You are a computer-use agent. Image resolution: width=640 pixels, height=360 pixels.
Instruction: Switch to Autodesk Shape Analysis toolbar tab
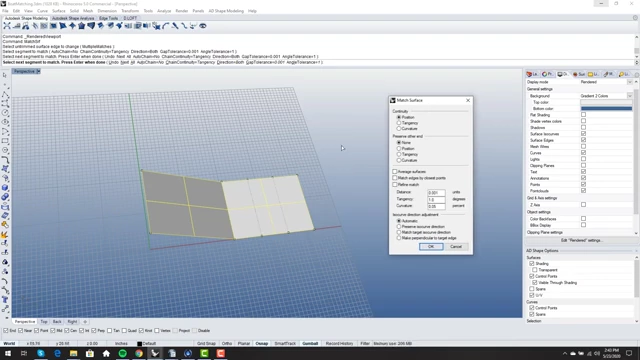coord(73,18)
